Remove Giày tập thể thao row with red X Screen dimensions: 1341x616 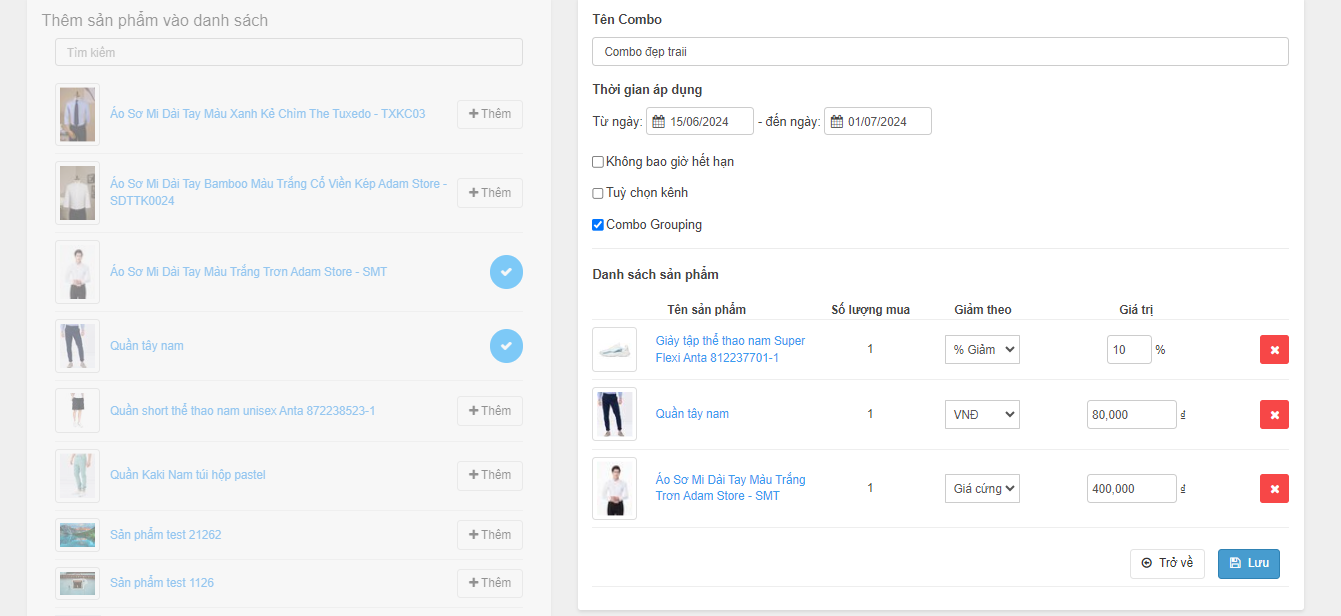tap(1274, 350)
